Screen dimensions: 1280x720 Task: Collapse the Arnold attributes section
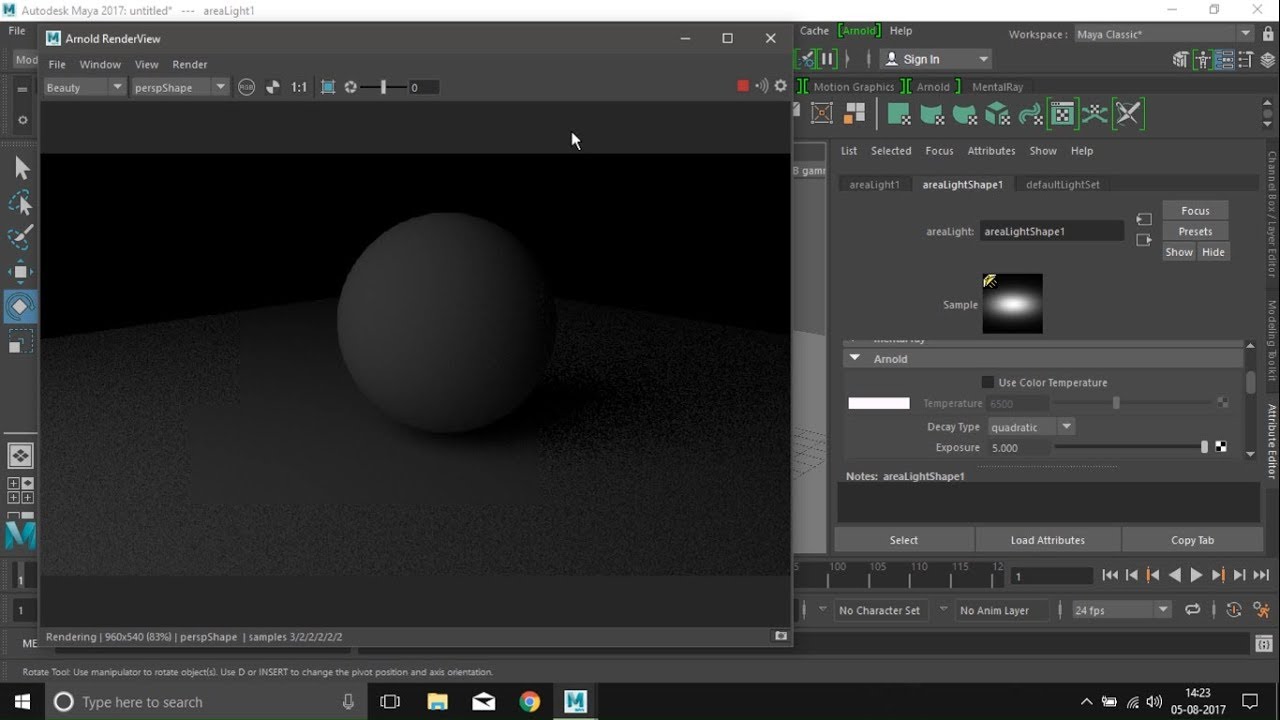click(855, 359)
